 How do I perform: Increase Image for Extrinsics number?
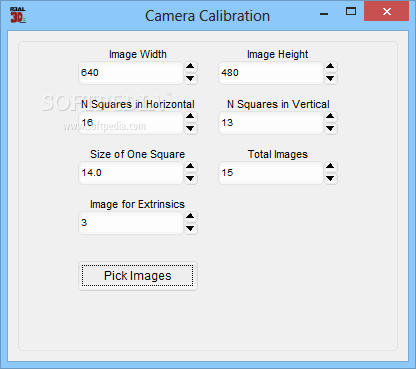tap(190, 217)
